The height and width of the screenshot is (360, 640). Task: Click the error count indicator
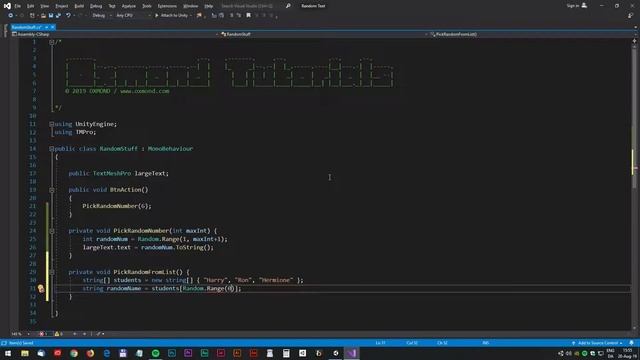click(44, 334)
